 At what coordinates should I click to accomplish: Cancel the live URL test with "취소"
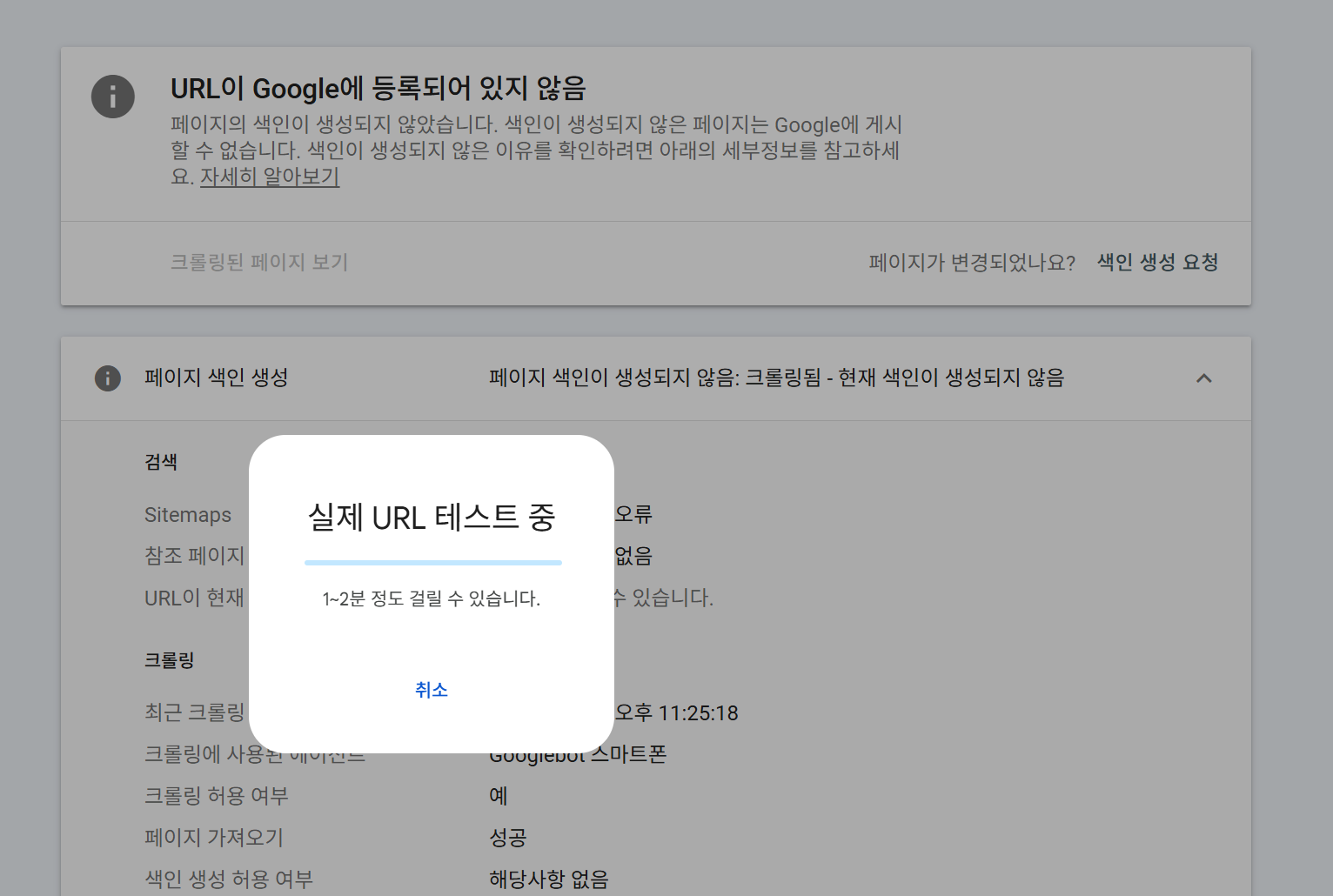pos(432,689)
